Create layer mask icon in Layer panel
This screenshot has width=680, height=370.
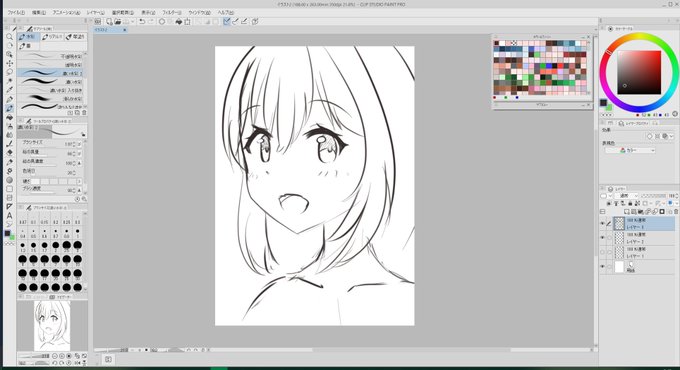662,212
